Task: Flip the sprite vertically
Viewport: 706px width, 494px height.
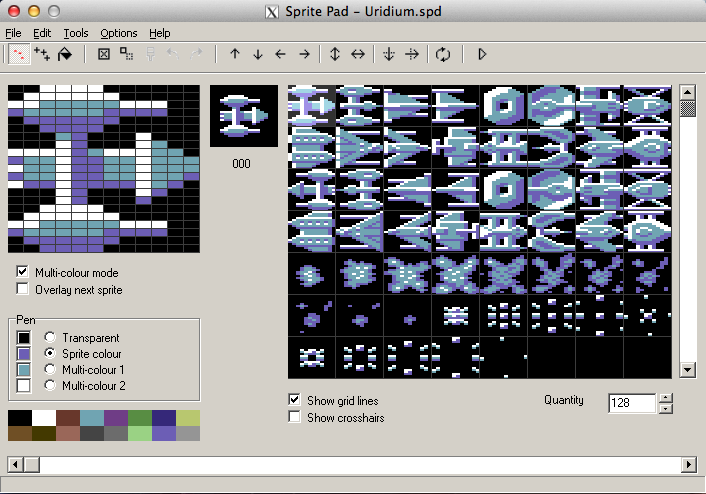Action: pos(335,54)
